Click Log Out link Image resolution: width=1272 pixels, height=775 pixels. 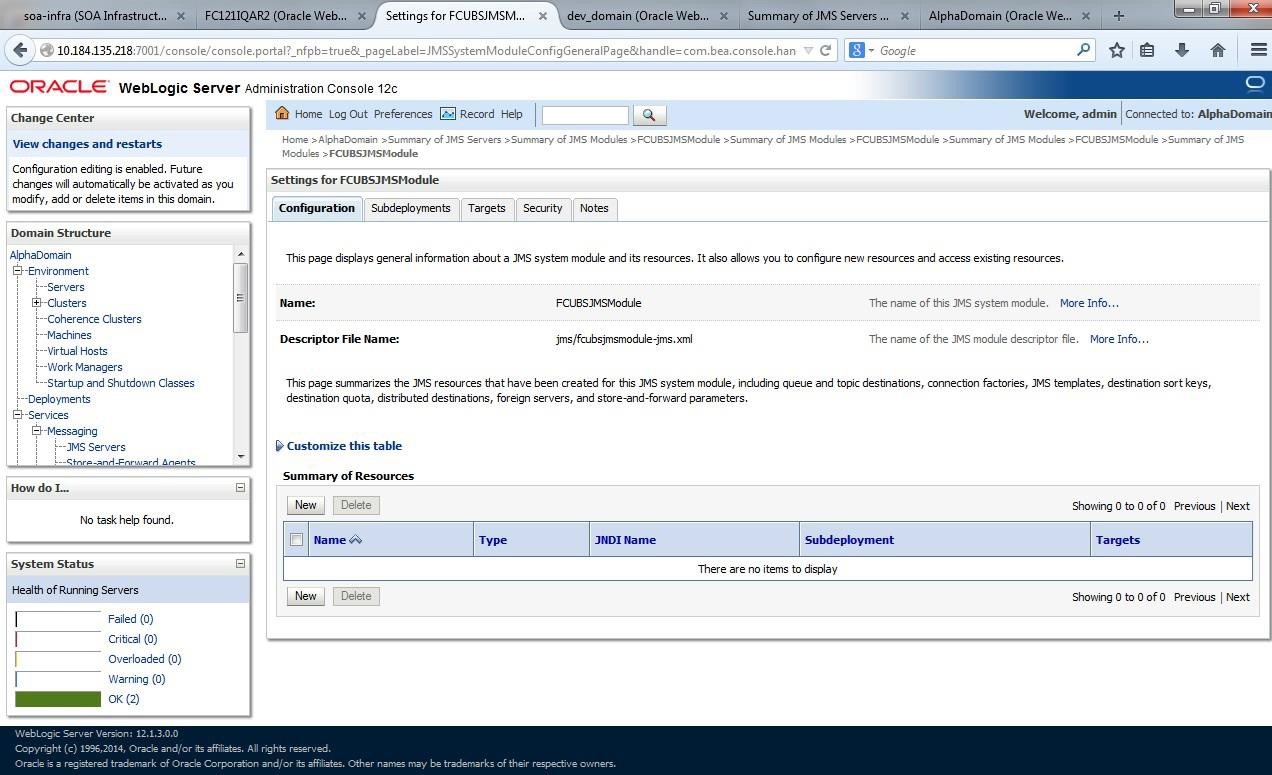348,114
